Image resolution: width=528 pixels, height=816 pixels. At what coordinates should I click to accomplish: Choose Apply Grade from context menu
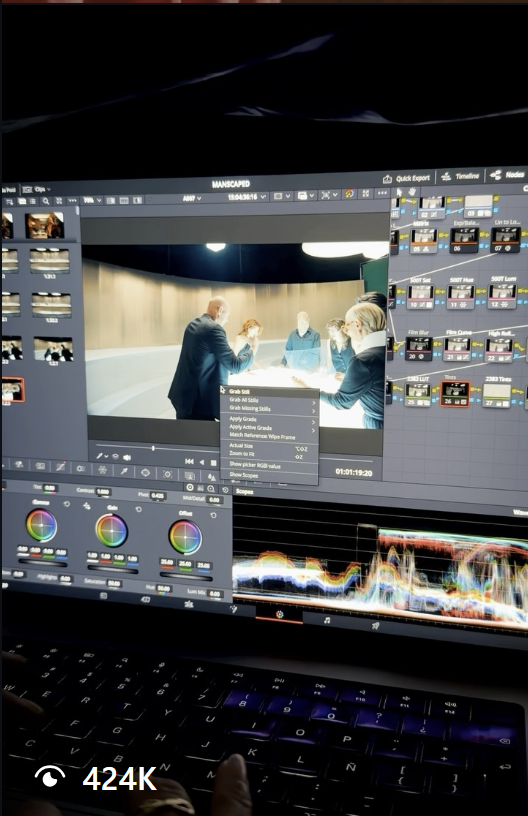click(x=269, y=419)
